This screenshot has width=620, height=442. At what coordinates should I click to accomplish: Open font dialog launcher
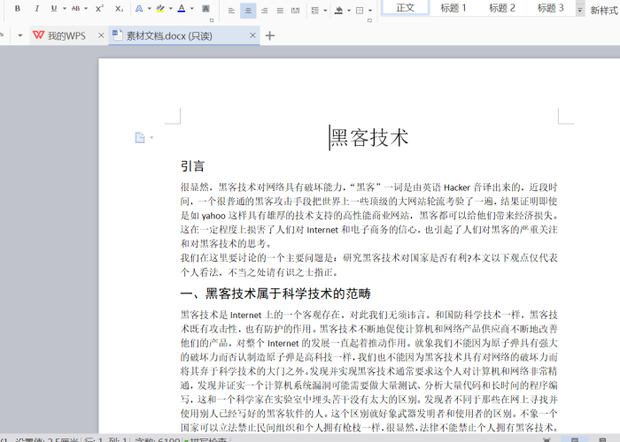pyautogui.click(x=212, y=20)
